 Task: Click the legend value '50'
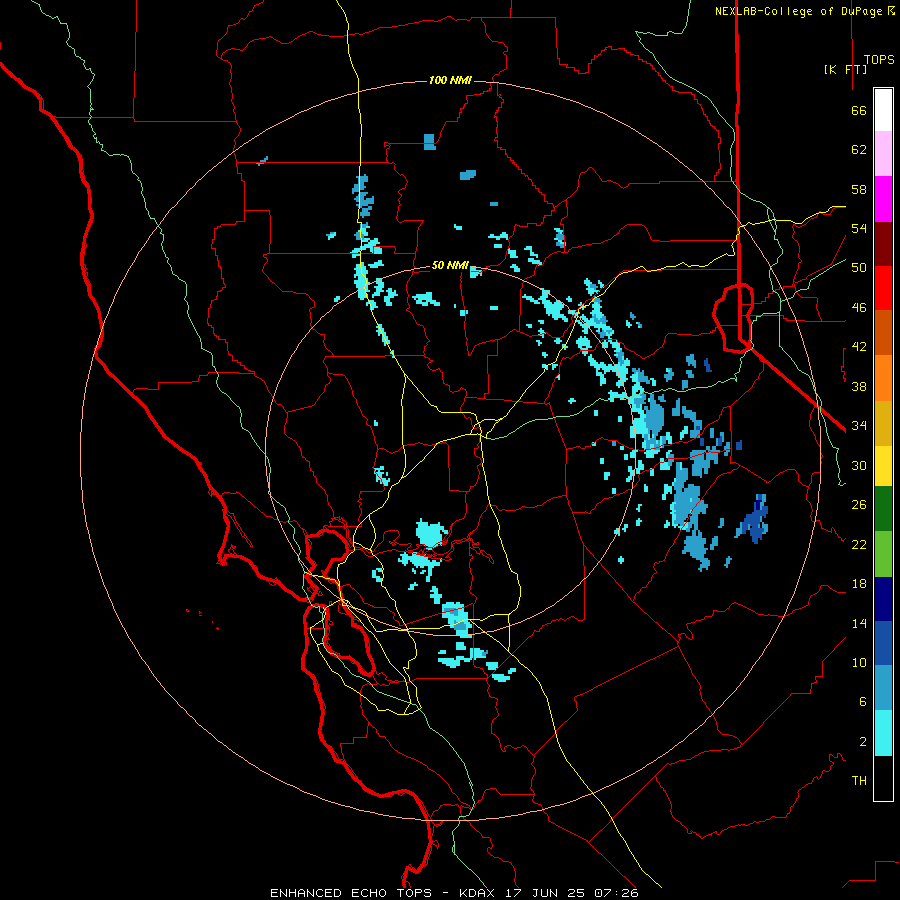859,268
